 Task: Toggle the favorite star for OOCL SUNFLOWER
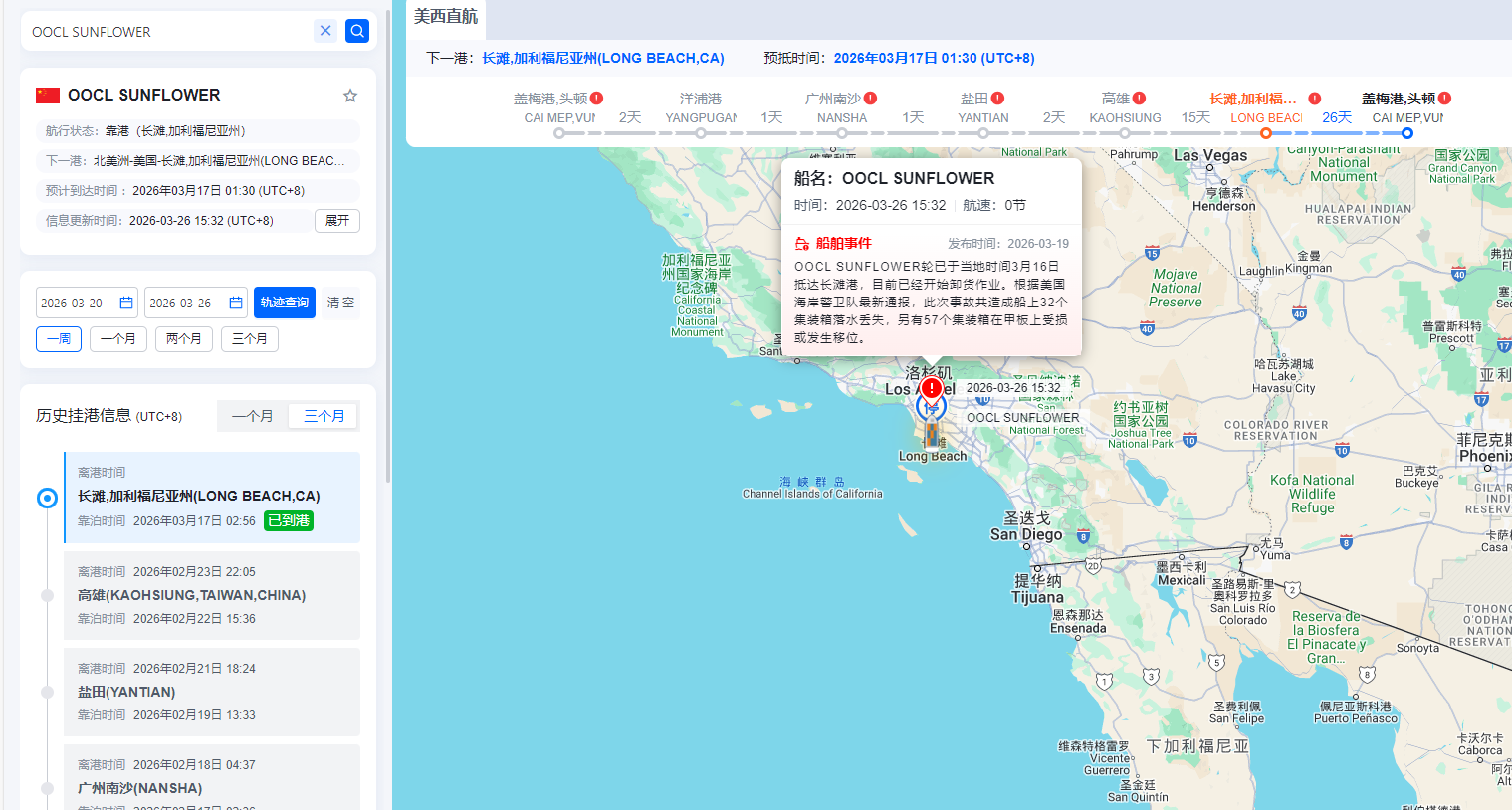349,95
